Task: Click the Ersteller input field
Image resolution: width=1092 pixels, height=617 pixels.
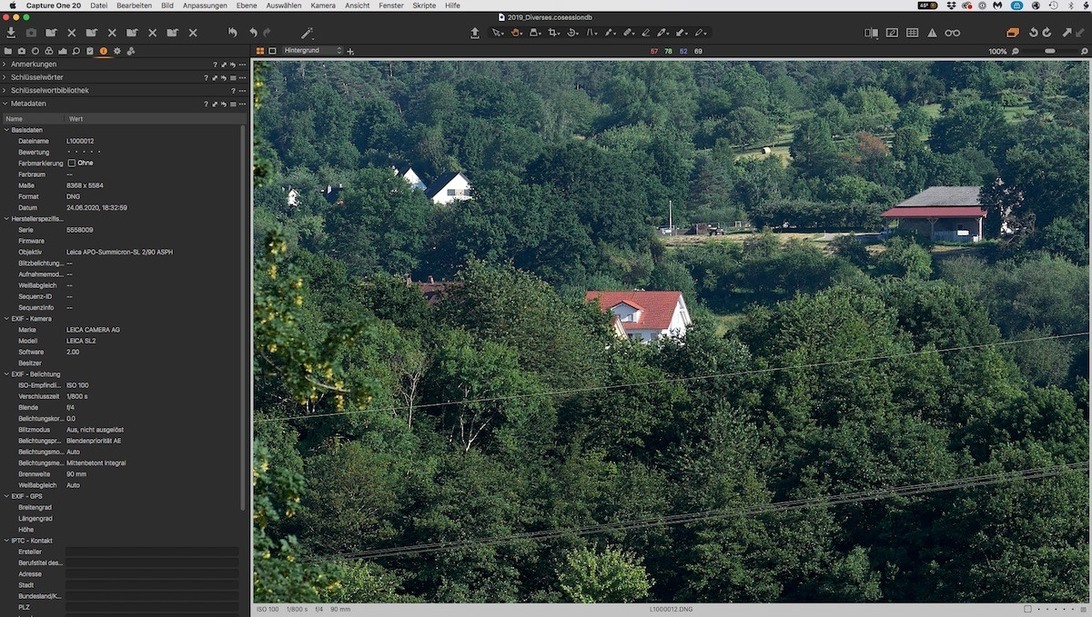Action: coord(152,552)
